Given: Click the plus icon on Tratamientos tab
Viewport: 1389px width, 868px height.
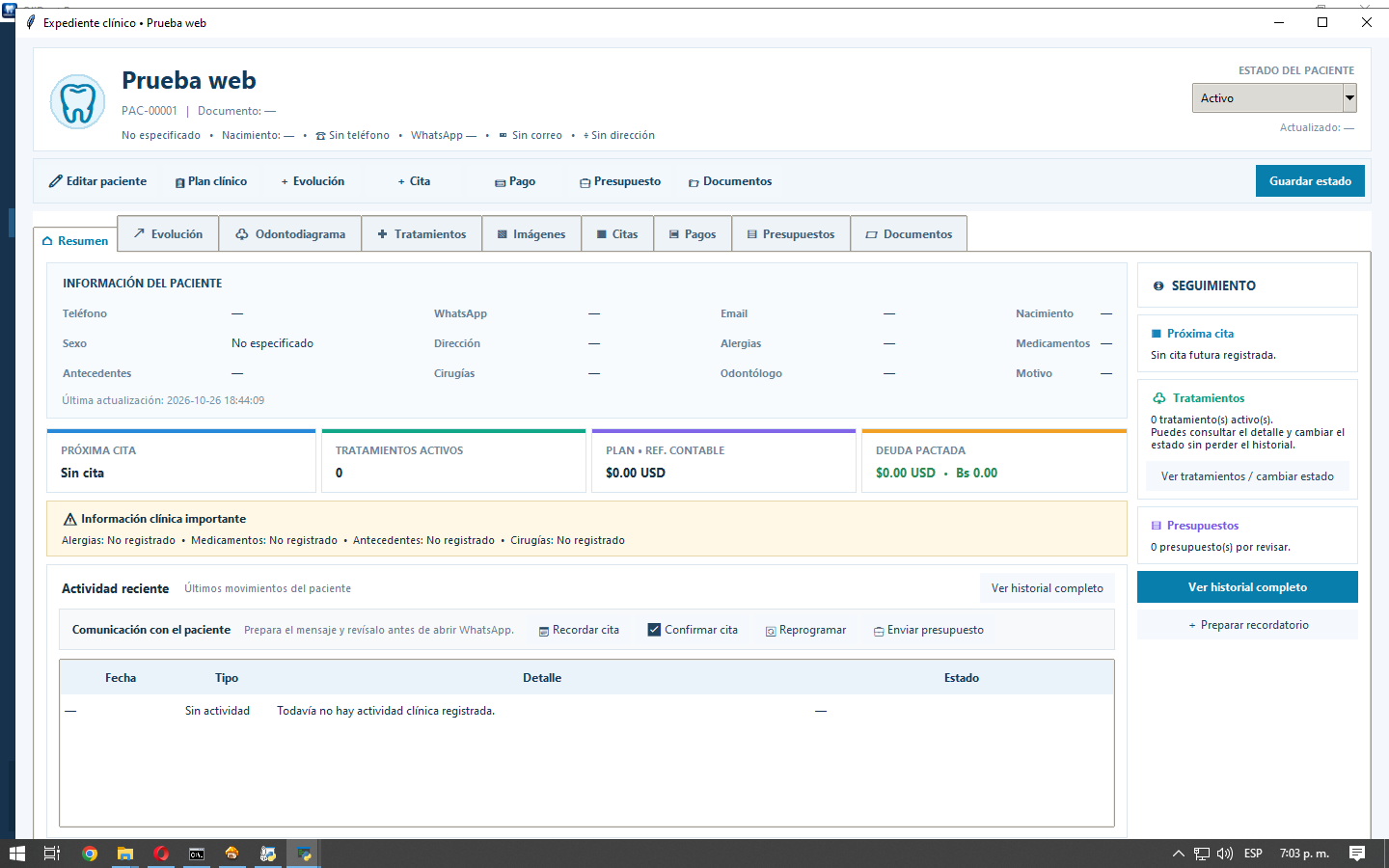Looking at the screenshot, I should pyautogui.click(x=382, y=234).
